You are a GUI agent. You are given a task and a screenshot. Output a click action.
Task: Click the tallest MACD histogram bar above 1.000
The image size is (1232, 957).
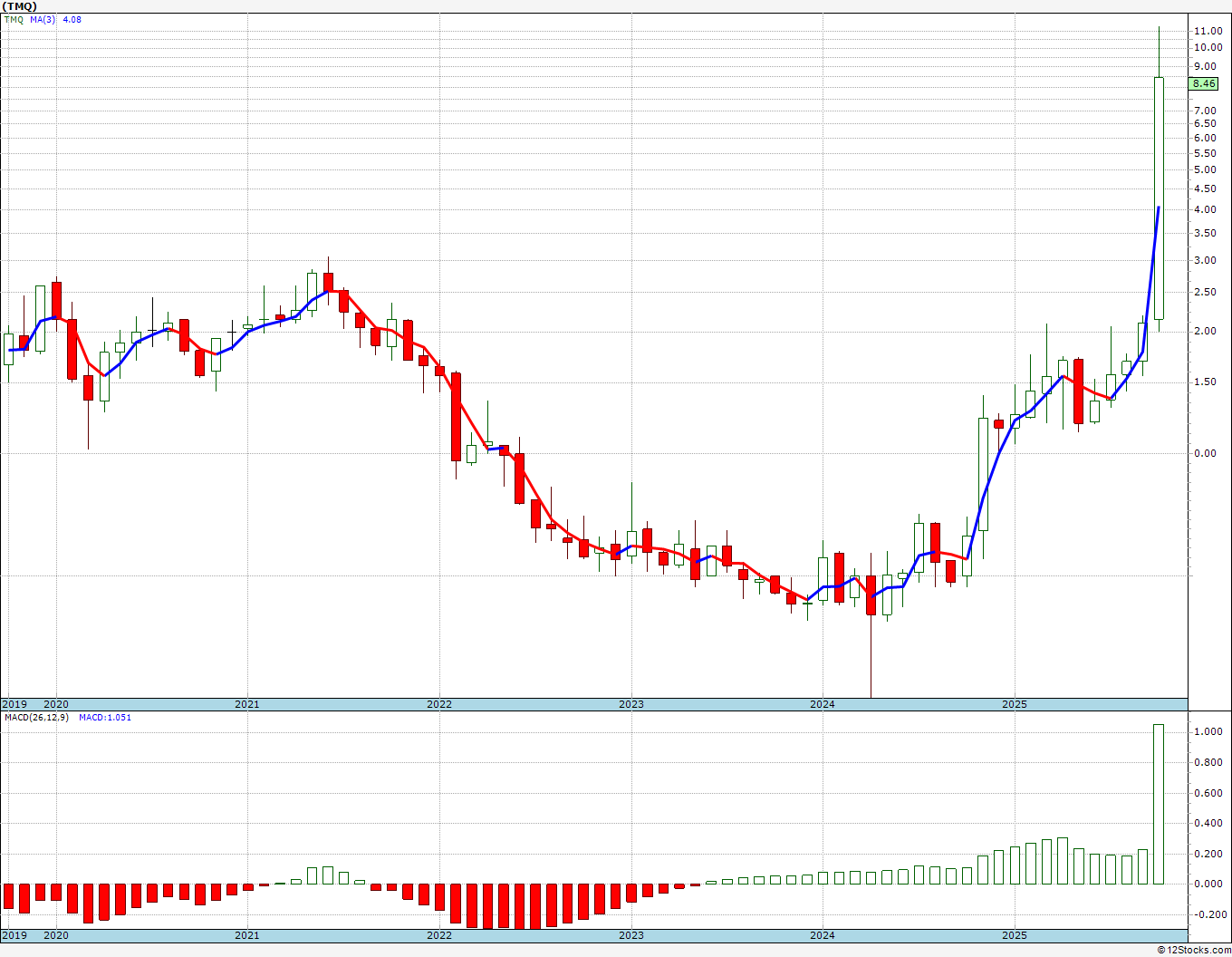[1159, 804]
